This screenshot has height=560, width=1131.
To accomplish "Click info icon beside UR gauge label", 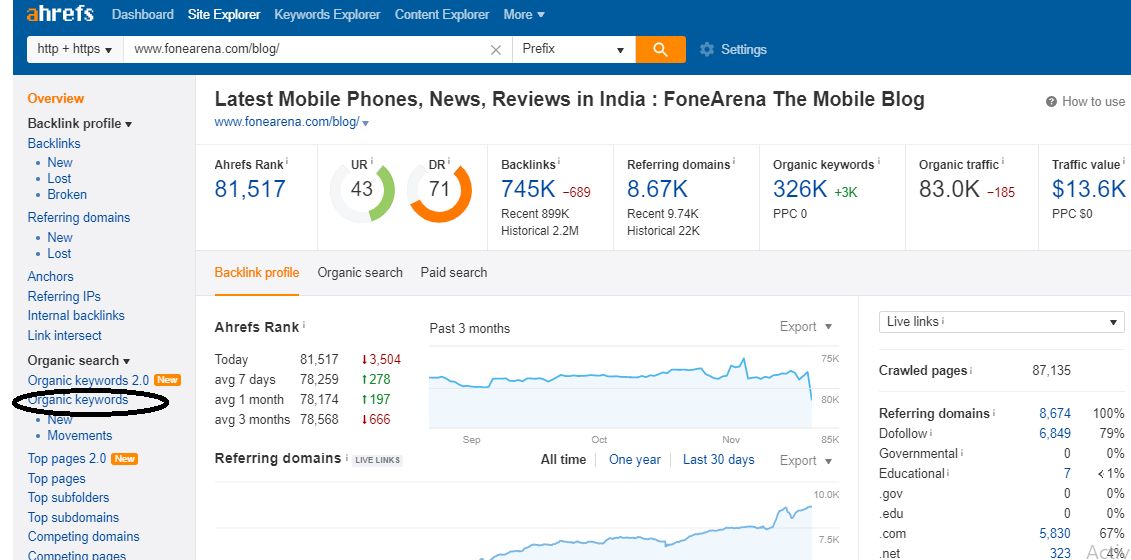I will point(371,161).
